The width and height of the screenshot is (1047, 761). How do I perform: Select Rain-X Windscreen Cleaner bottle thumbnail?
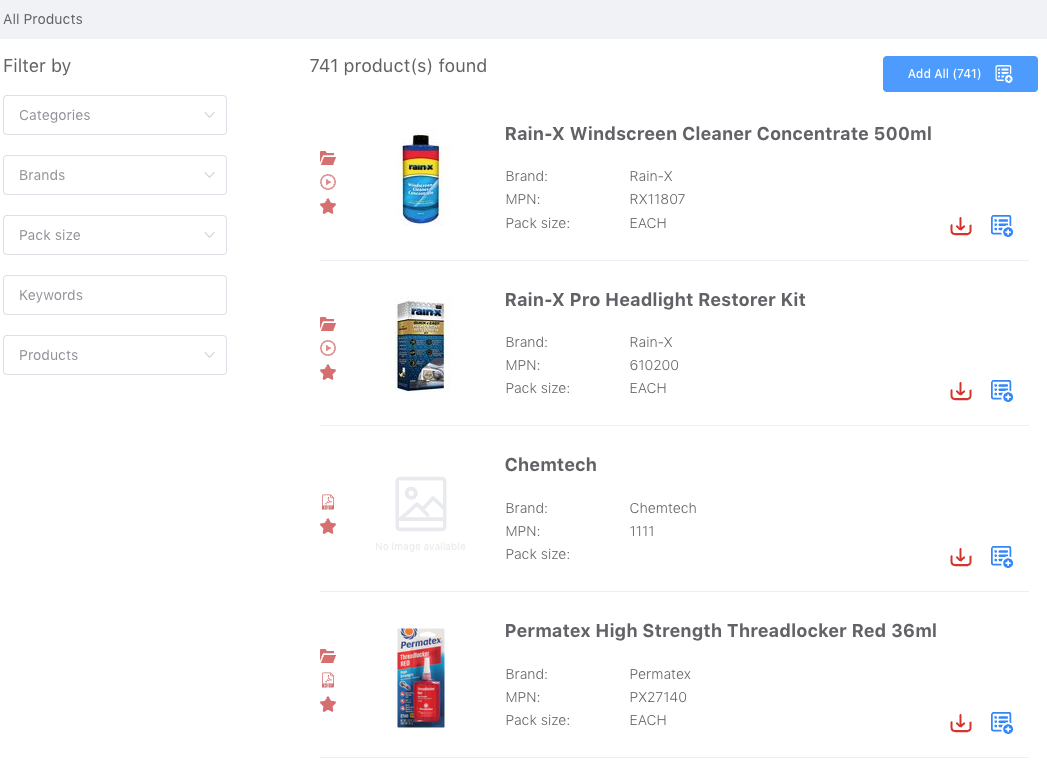(421, 179)
